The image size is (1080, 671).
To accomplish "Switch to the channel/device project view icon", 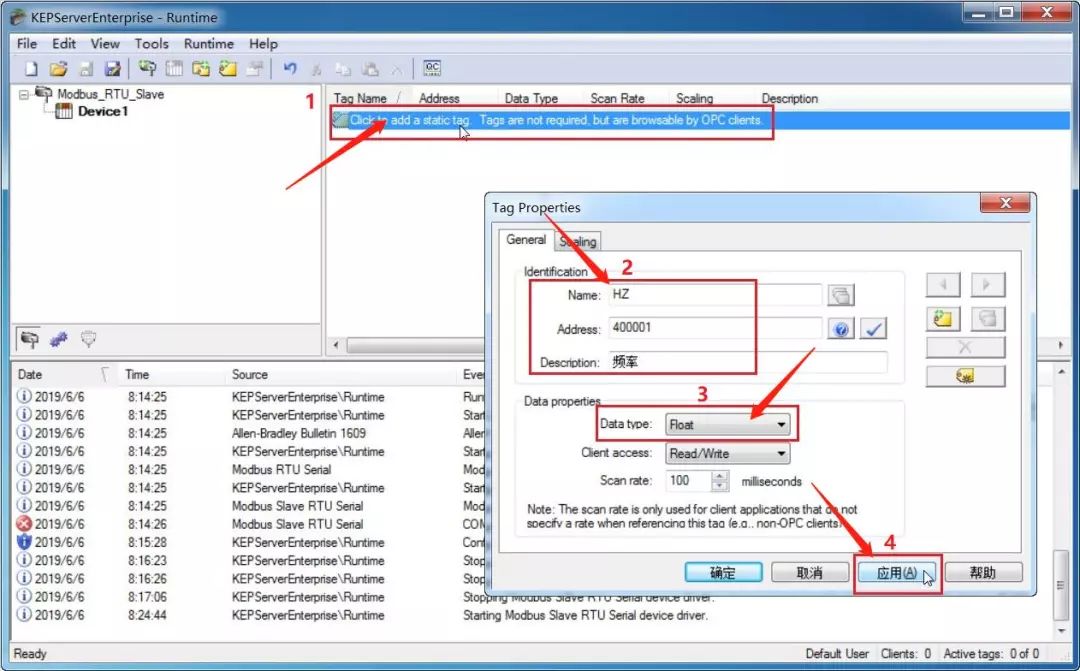I will point(29,338).
